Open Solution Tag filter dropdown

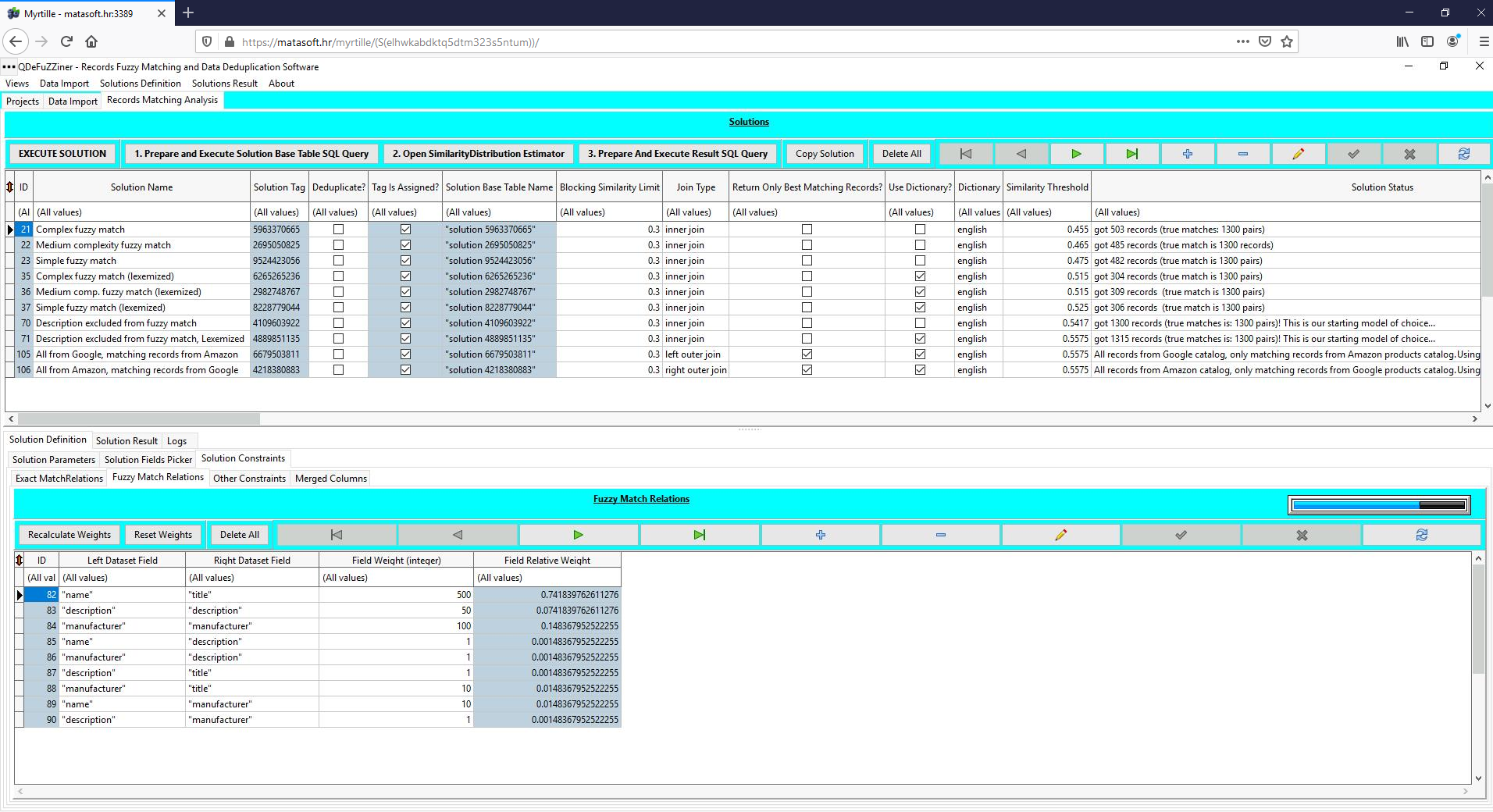point(280,212)
